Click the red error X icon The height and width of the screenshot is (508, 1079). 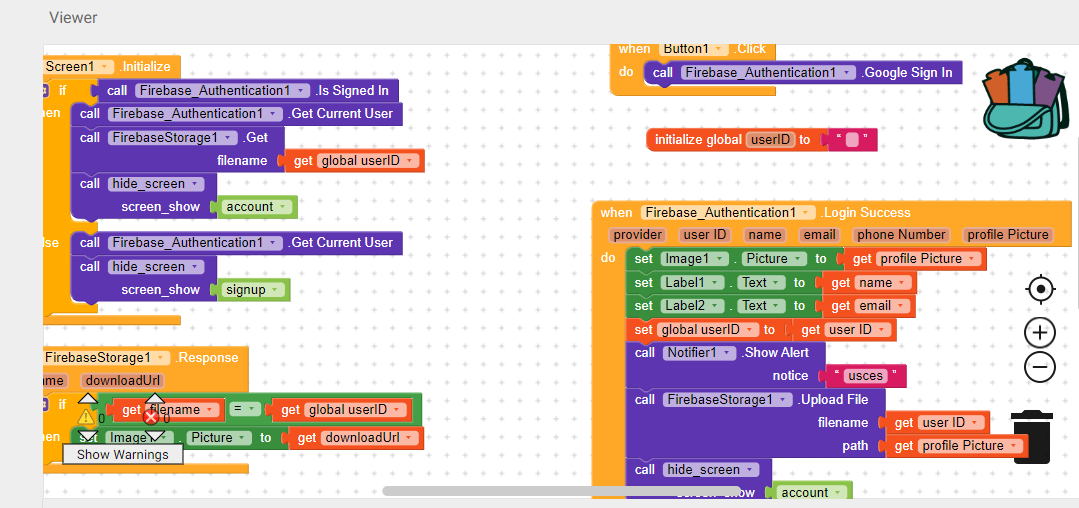pos(152,416)
